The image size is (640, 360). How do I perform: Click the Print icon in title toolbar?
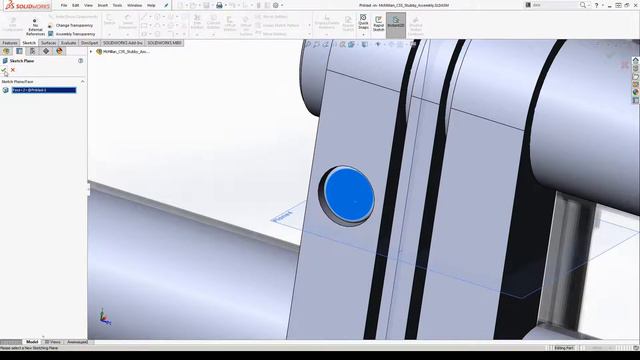(219, 5)
